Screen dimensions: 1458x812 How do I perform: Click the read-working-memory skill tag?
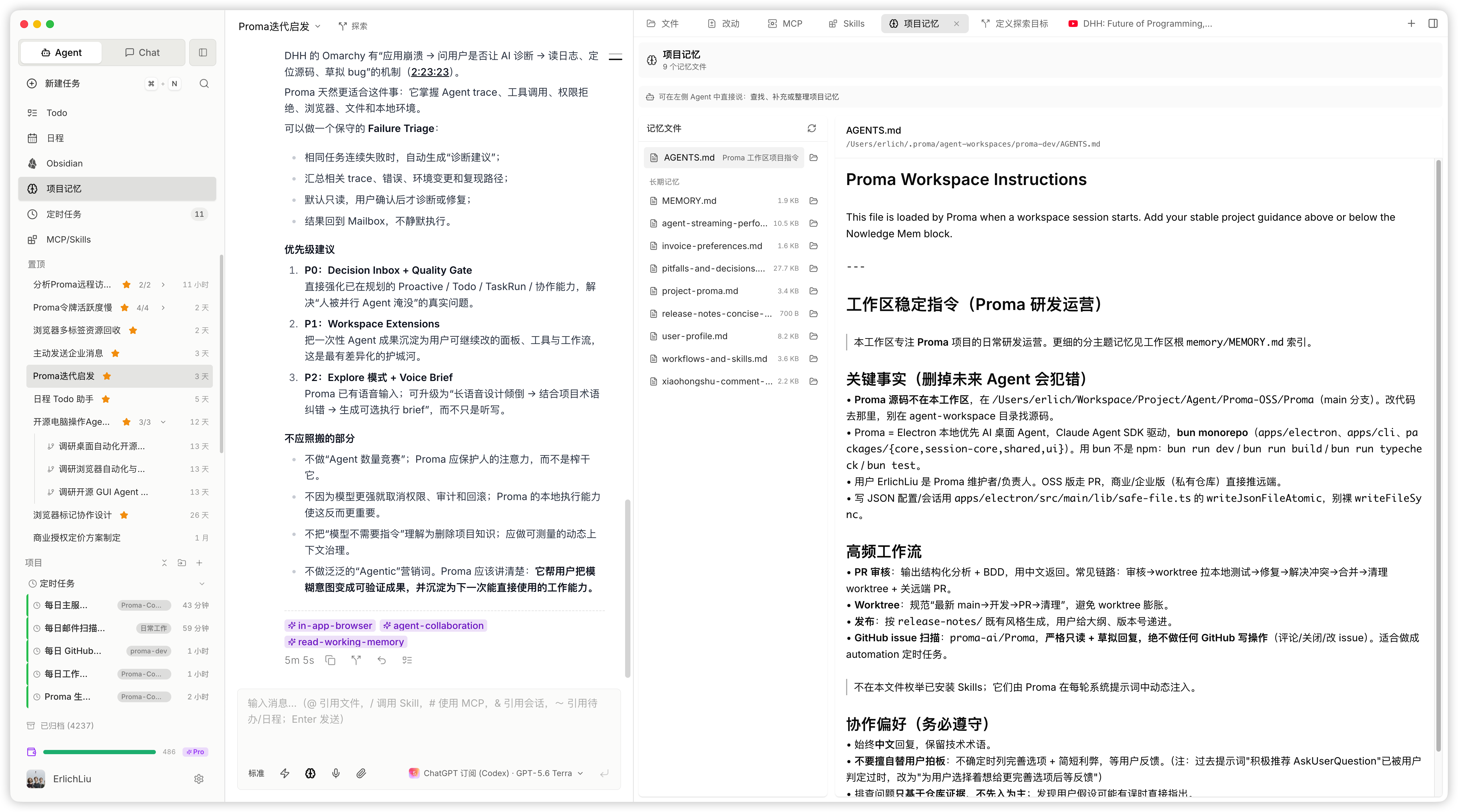pyautogui.click(x=346, y=642)
